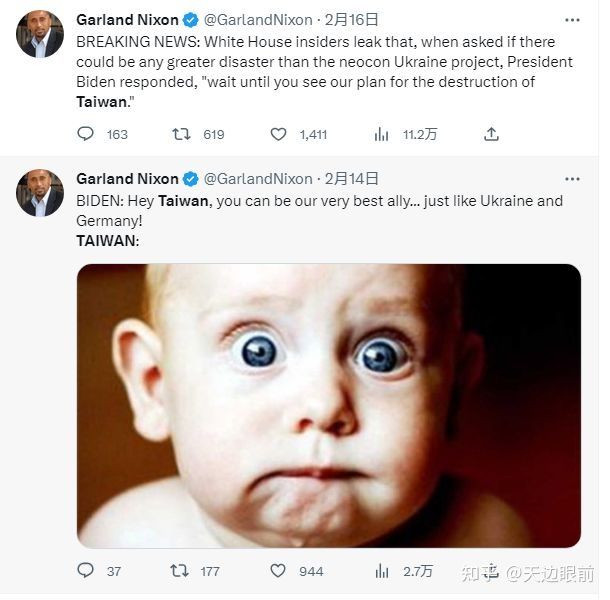The image size is (610, 600).
Task: Retweet the BREAKING NEWS tweet
Action: click(182, 134)
